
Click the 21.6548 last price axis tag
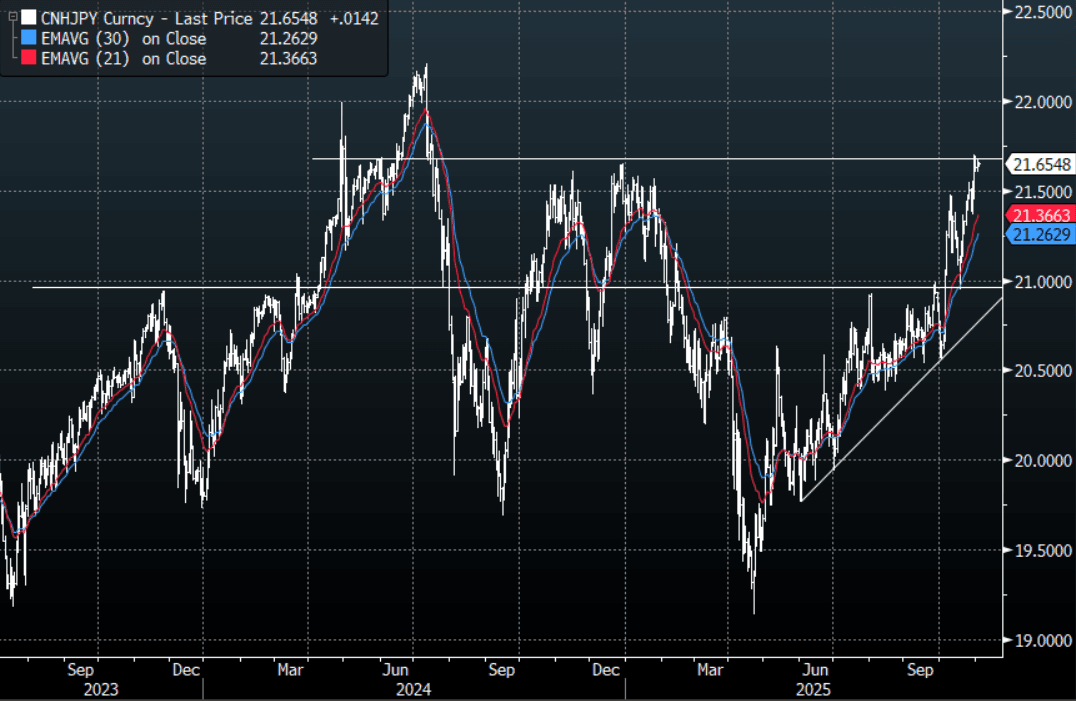coord(1042,164)
